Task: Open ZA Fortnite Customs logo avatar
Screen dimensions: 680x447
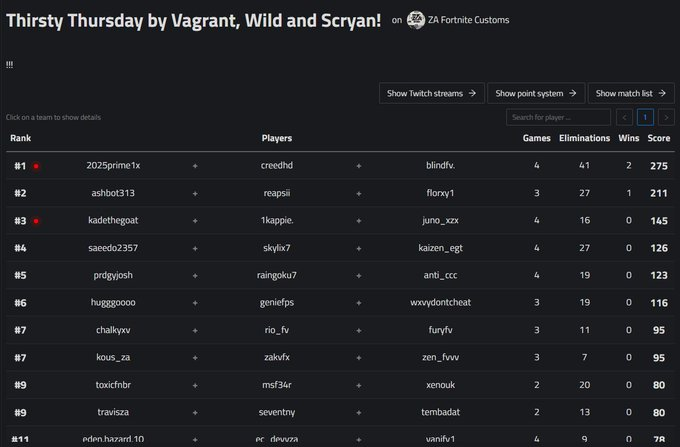Action: click(x=415, y=20)
